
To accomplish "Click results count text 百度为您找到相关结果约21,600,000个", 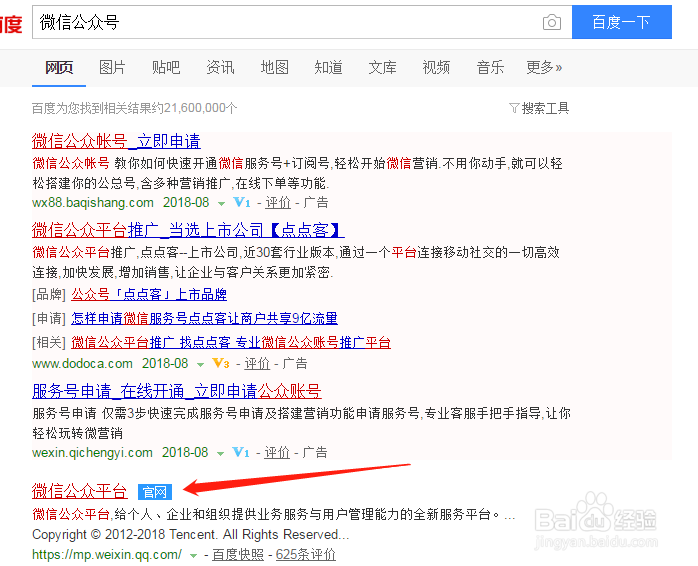I will [x=134, y=108].
